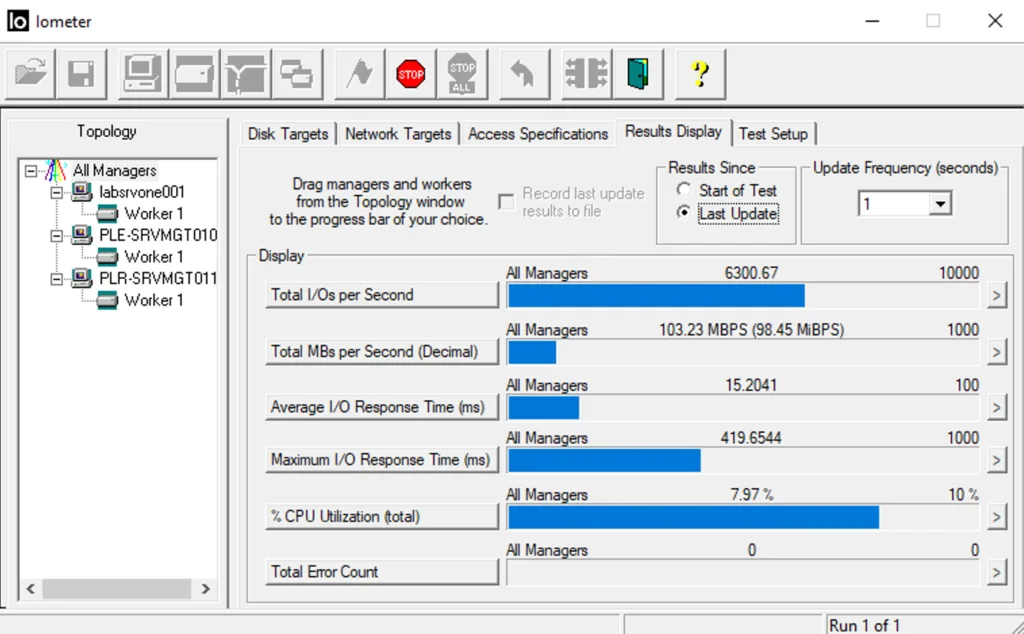Expand % CPU Utilization chart arrow
Image resolution: width=1024 pixels, height=634 pixels.
[x=996, y=517]
